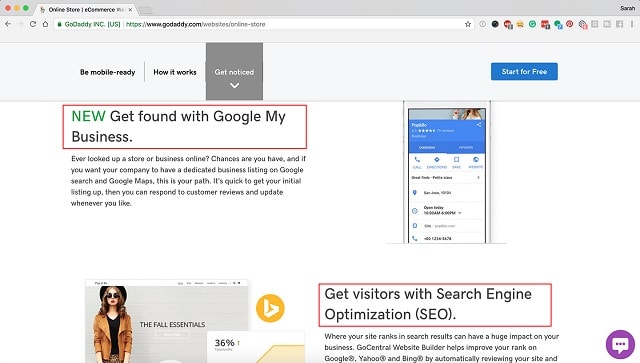Click the 36% stat card
The height and width of the screenshot is (363, 640).
point(256,347)
